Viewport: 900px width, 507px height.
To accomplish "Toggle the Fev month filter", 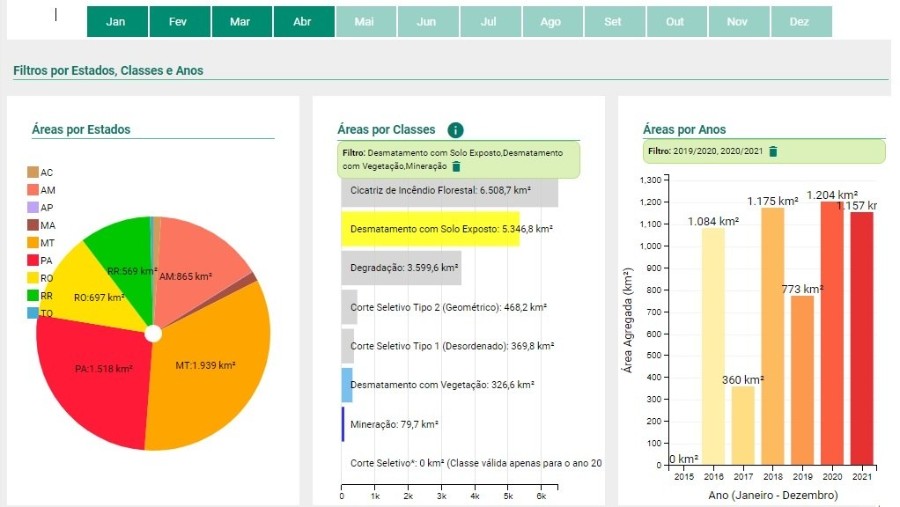I will (180, 22).
